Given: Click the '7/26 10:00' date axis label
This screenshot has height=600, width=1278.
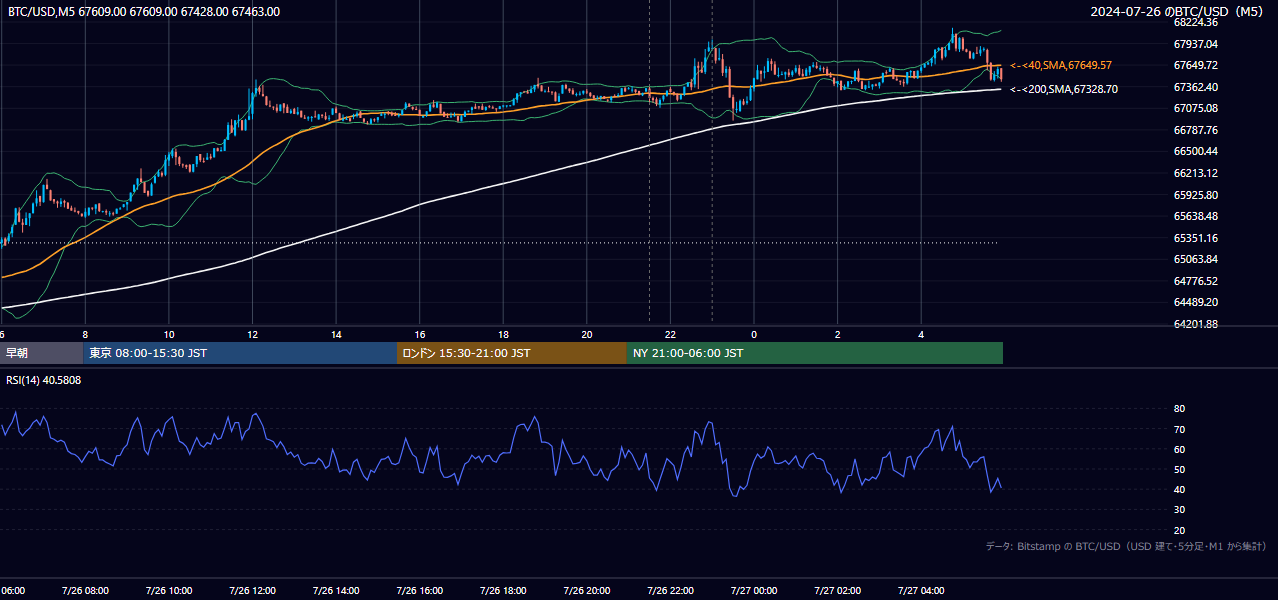Looking at the screenshot, I should 169,591.
